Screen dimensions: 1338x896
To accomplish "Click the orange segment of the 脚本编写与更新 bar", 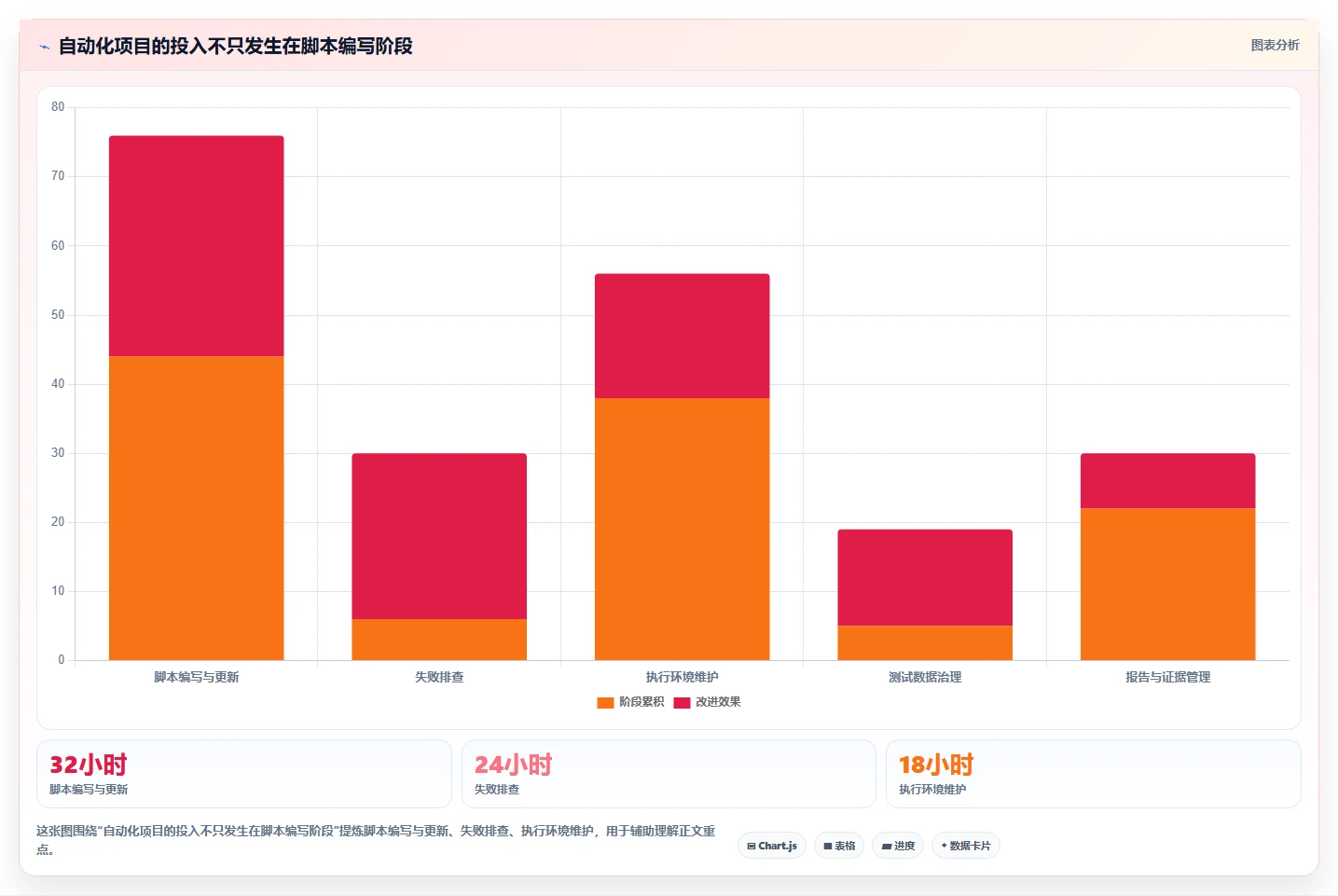I will pos(196,508).
